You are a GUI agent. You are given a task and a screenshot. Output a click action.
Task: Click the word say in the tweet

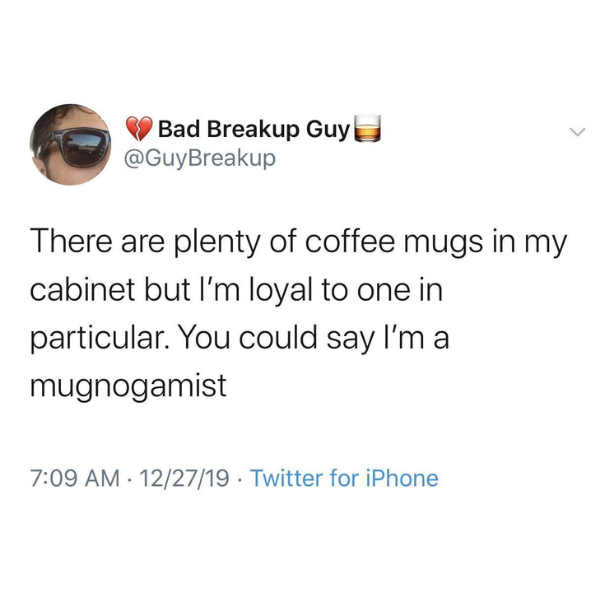tap(350, 340)
